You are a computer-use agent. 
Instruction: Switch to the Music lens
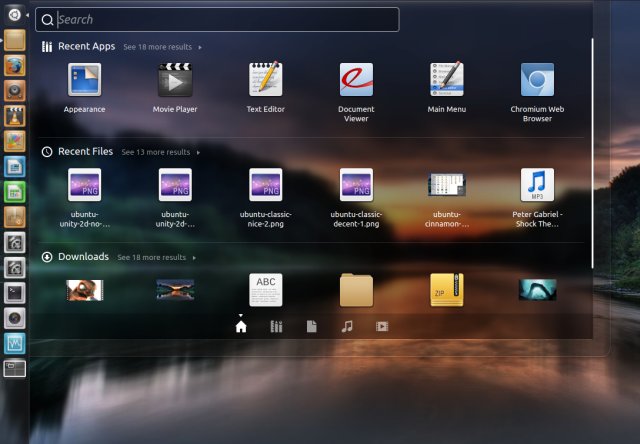pos(347,326)
